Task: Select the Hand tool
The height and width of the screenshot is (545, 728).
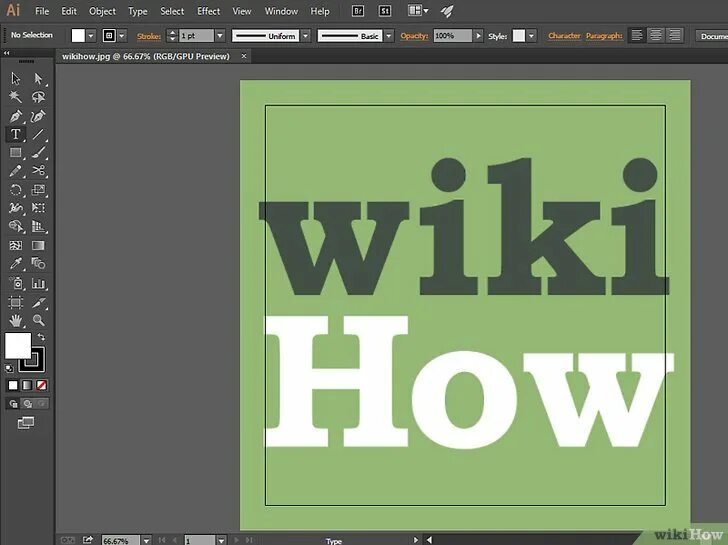Action: pos(15,320)
